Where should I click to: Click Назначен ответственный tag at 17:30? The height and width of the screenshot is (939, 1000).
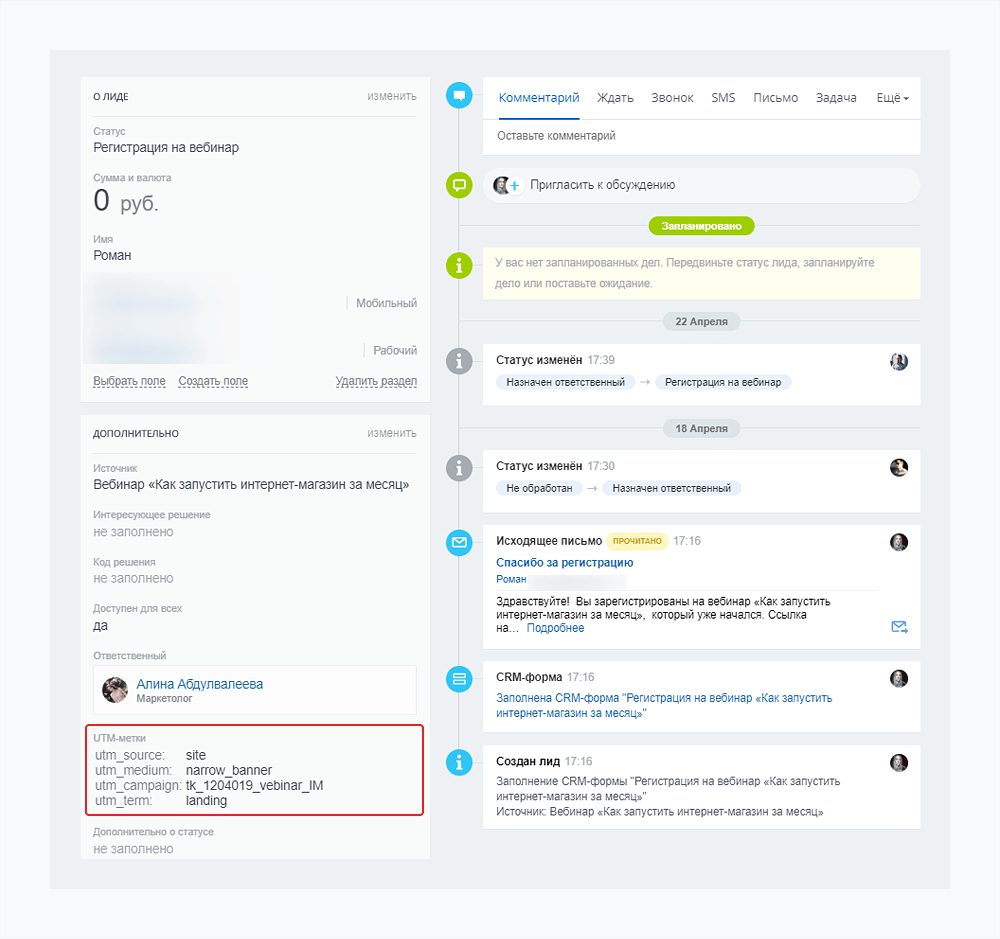(672, 488)
